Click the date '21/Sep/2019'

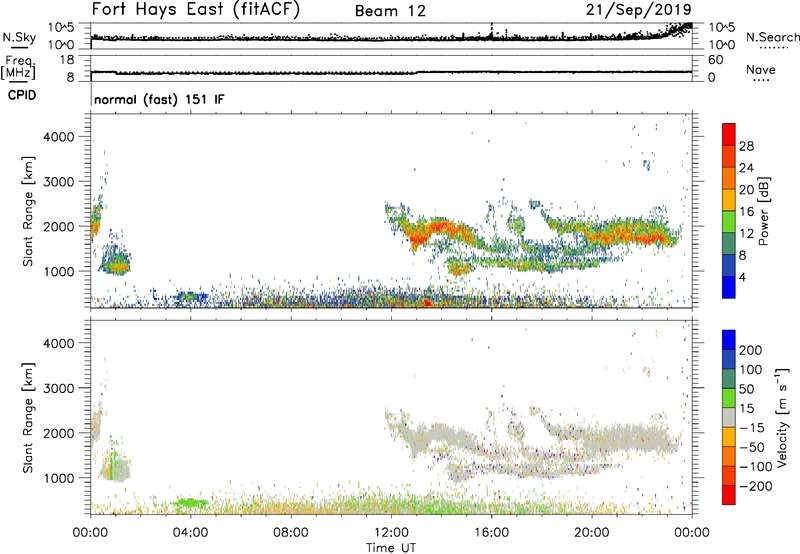click(x=639, y=9)
